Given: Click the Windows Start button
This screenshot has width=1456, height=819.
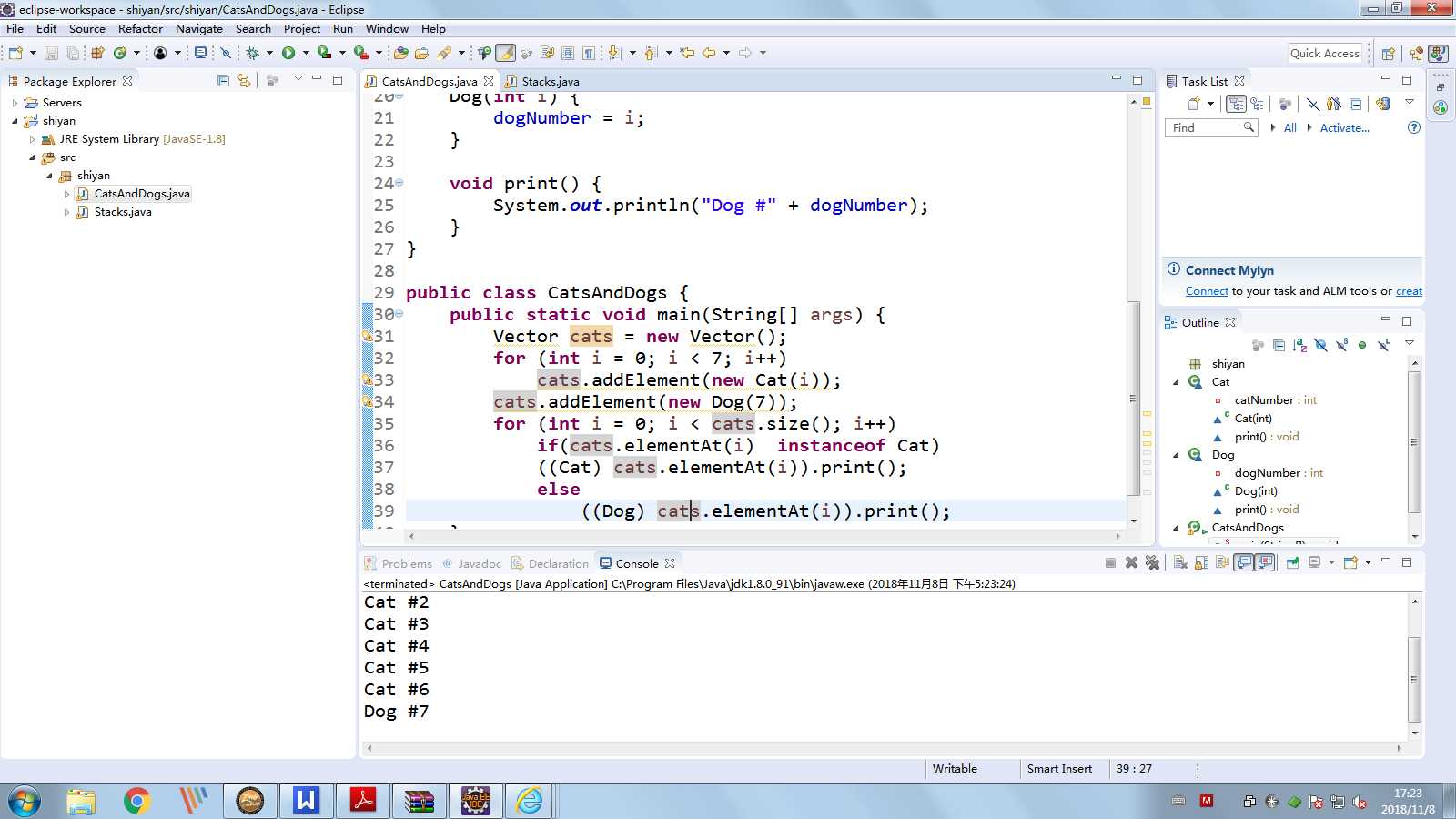Looking at the screenshot, I should [x=25, y=801].
